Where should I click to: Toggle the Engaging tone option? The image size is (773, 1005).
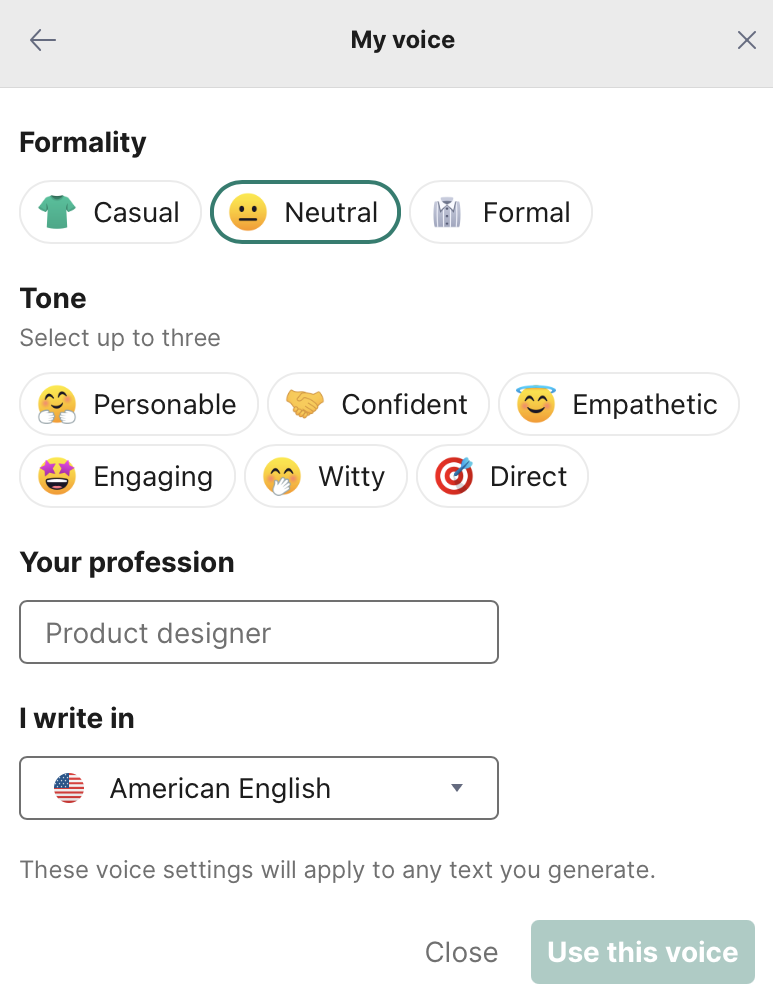[127, 476]
